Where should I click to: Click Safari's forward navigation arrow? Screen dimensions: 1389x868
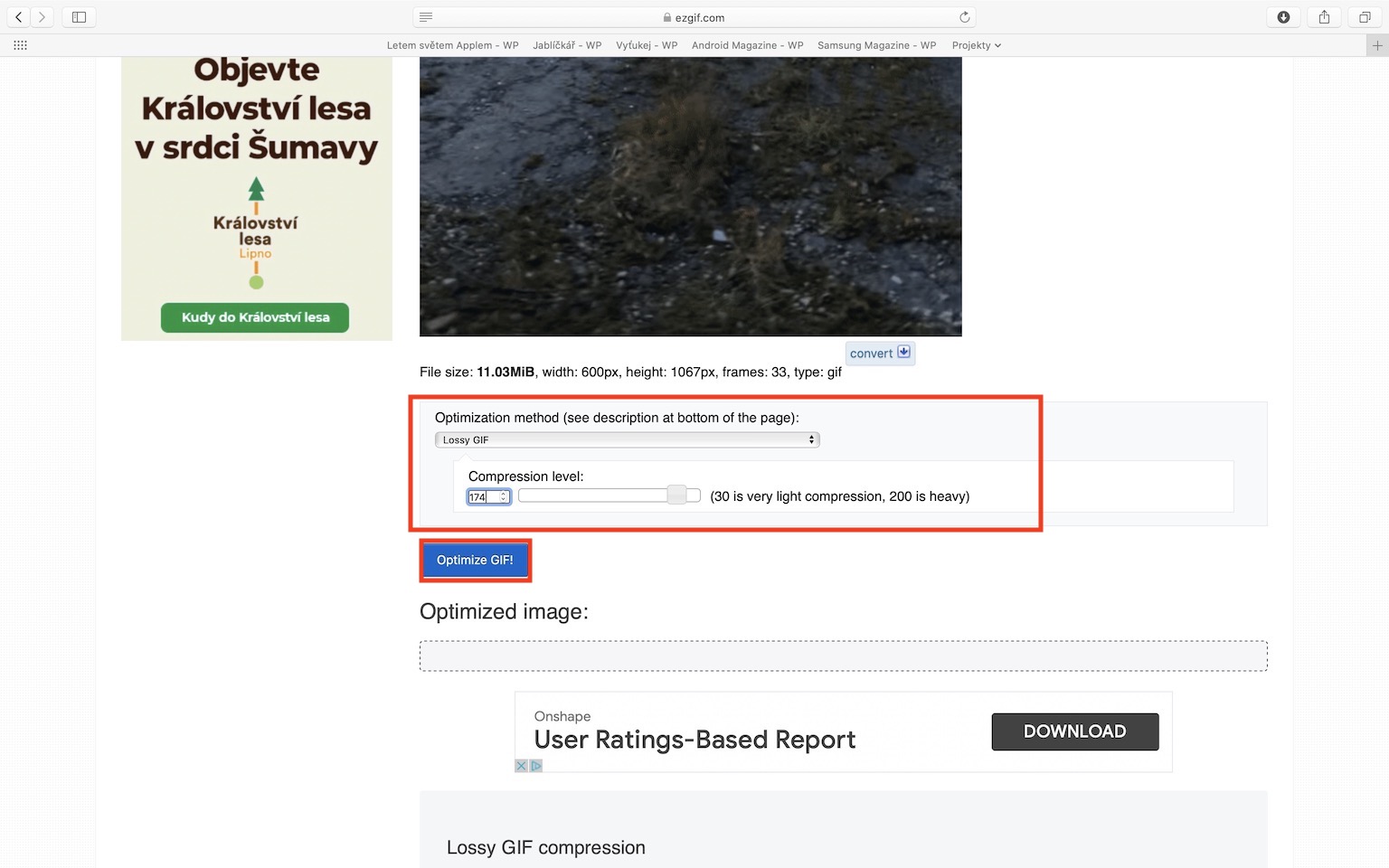42,17
